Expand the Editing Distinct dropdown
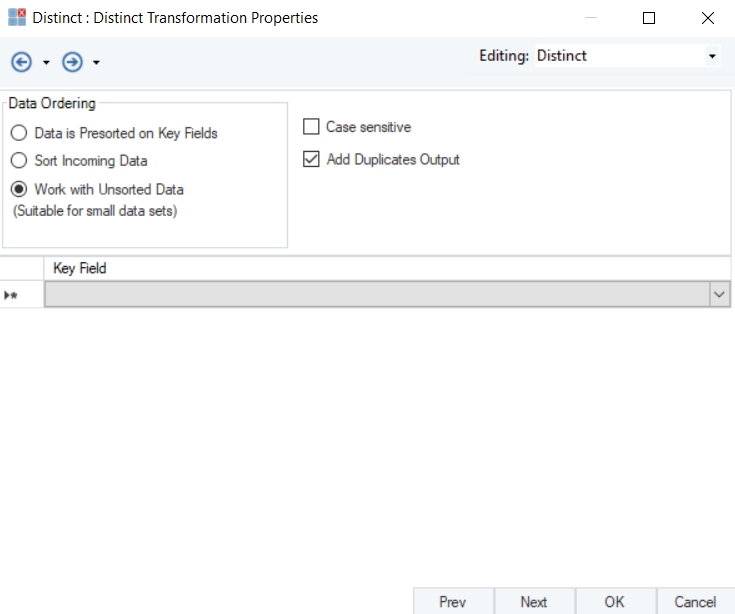Viewport: 735px width, 614px height. (x=712, y=57)
